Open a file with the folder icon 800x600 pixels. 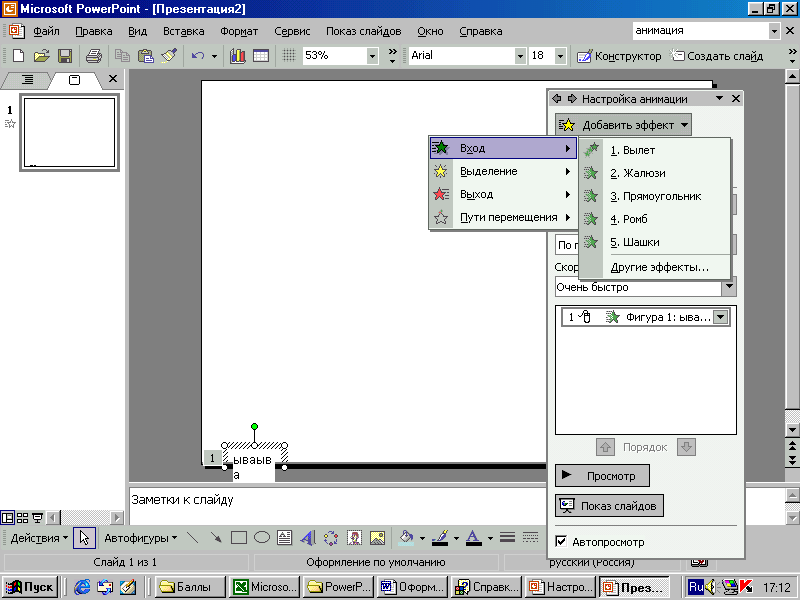42,55
